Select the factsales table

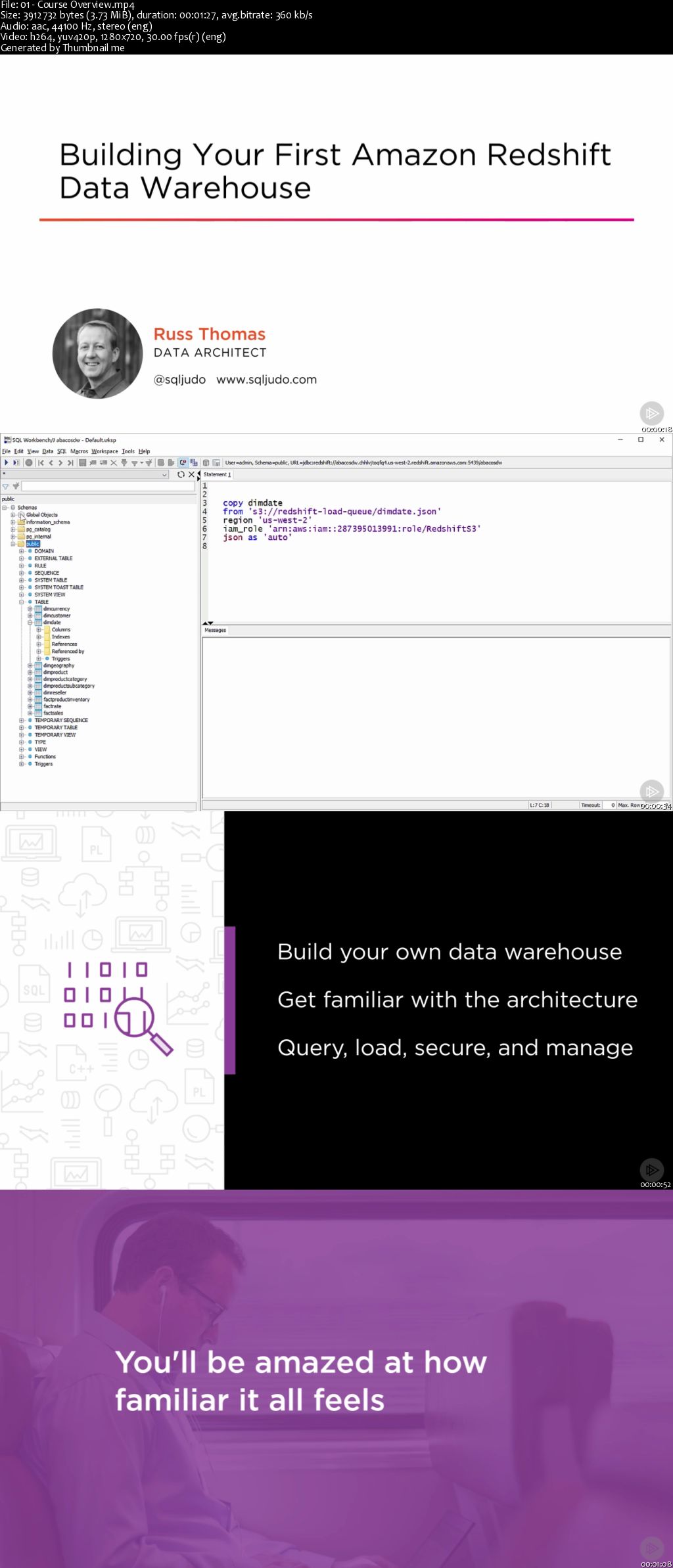[53, 713]
